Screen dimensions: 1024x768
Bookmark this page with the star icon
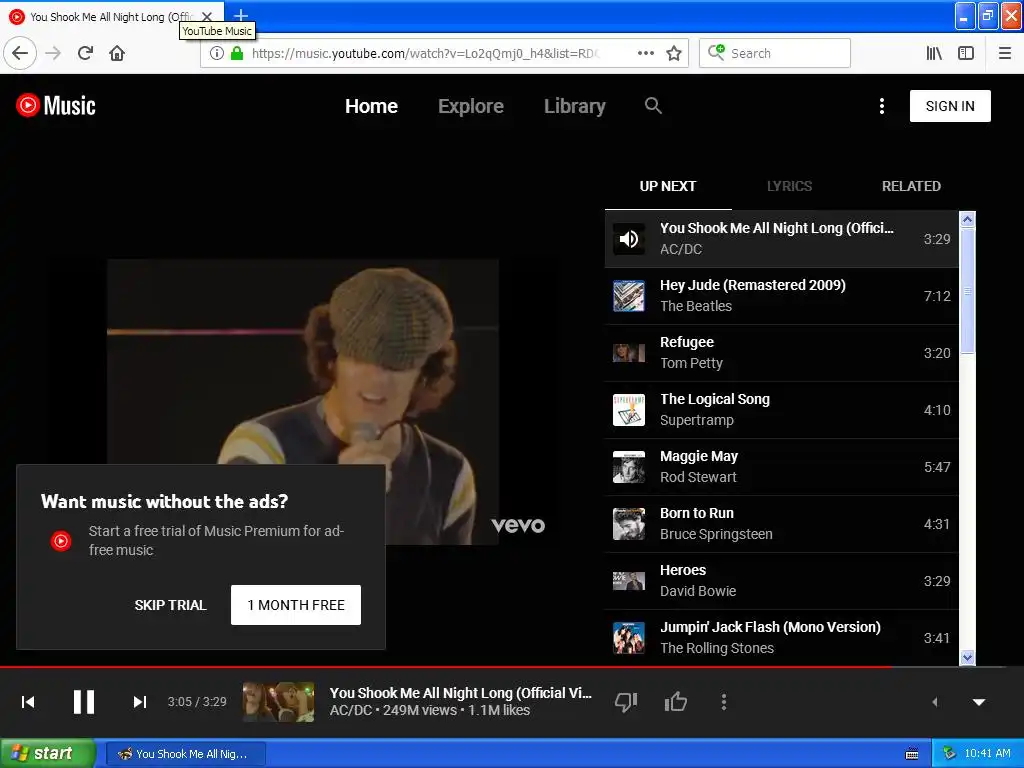[x=674, y=53]
